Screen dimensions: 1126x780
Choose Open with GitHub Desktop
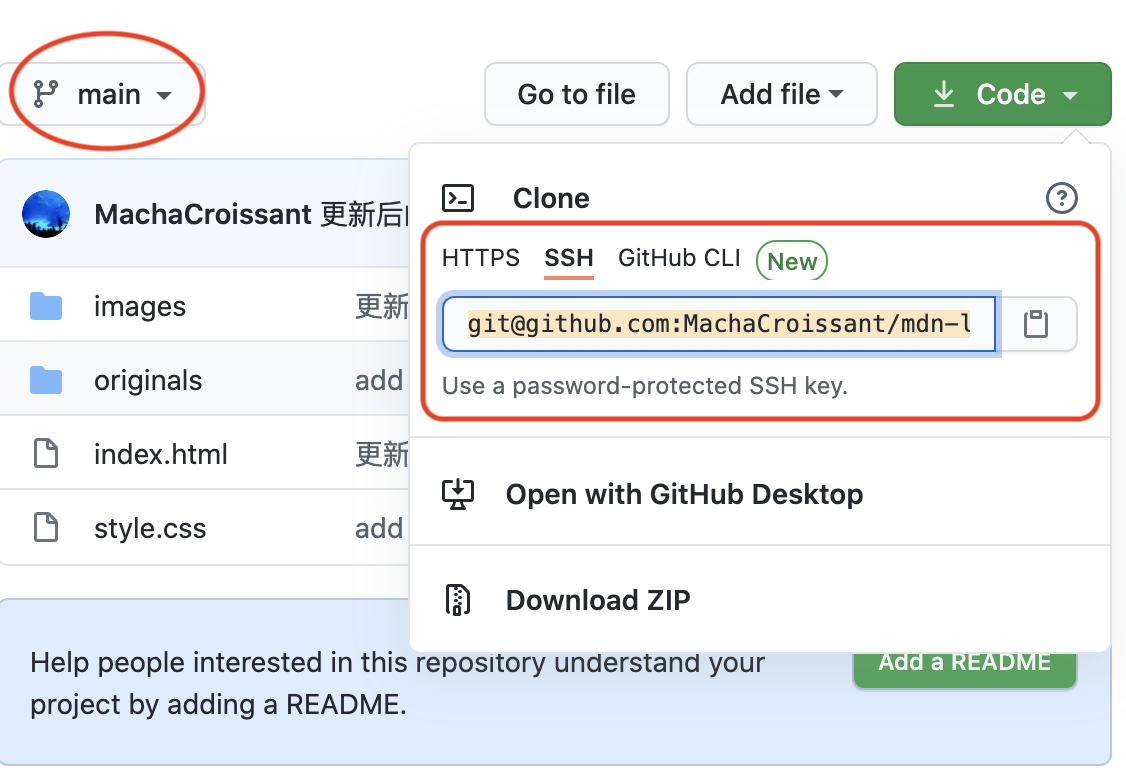(684, 494)
